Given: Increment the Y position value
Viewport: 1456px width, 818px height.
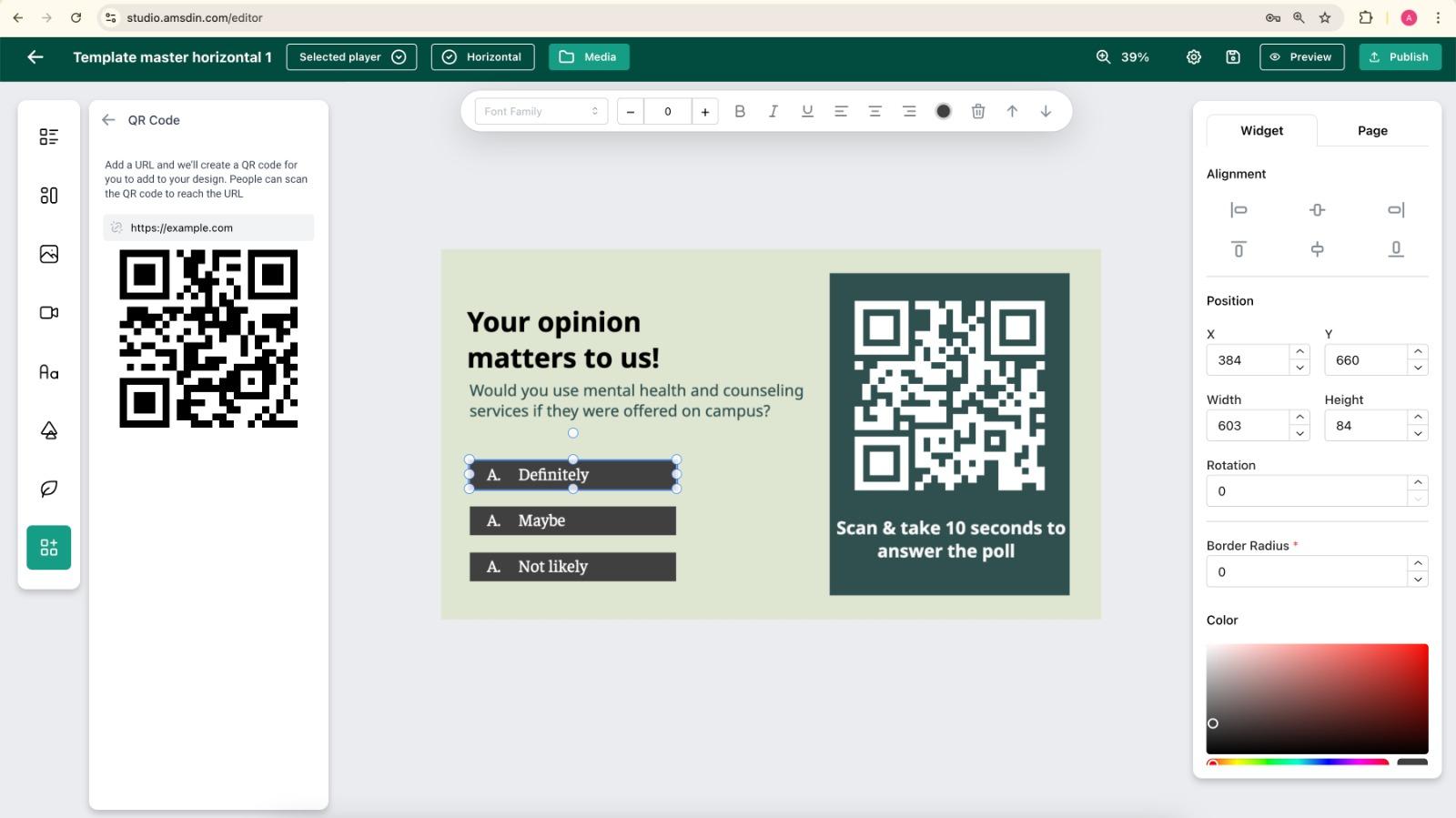Looking at the screenshot, I should coord(1418,351).
